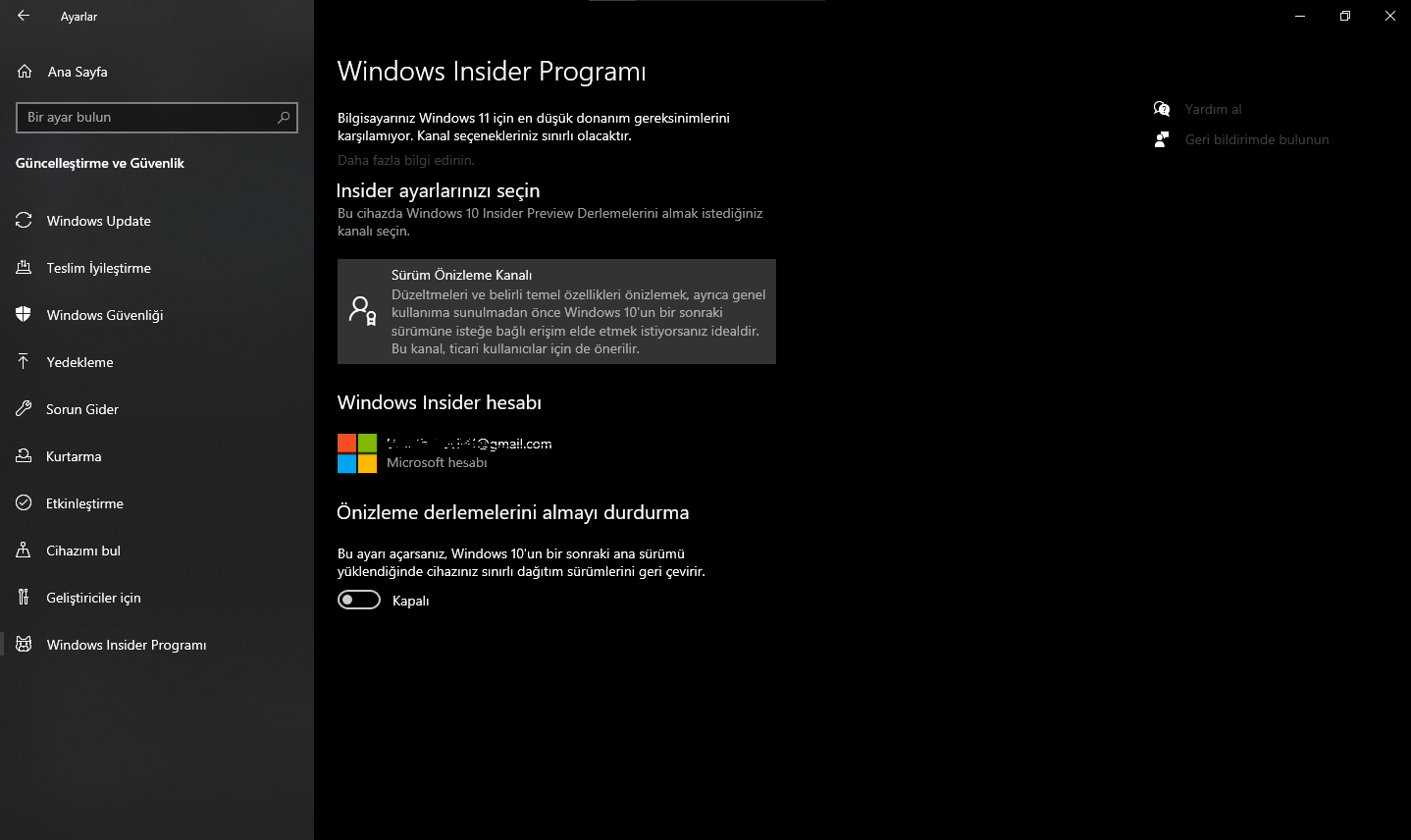Click the Microsoft logo beside the account
The width and height of the screenshot is (1411, 840).
pos(357,453)
